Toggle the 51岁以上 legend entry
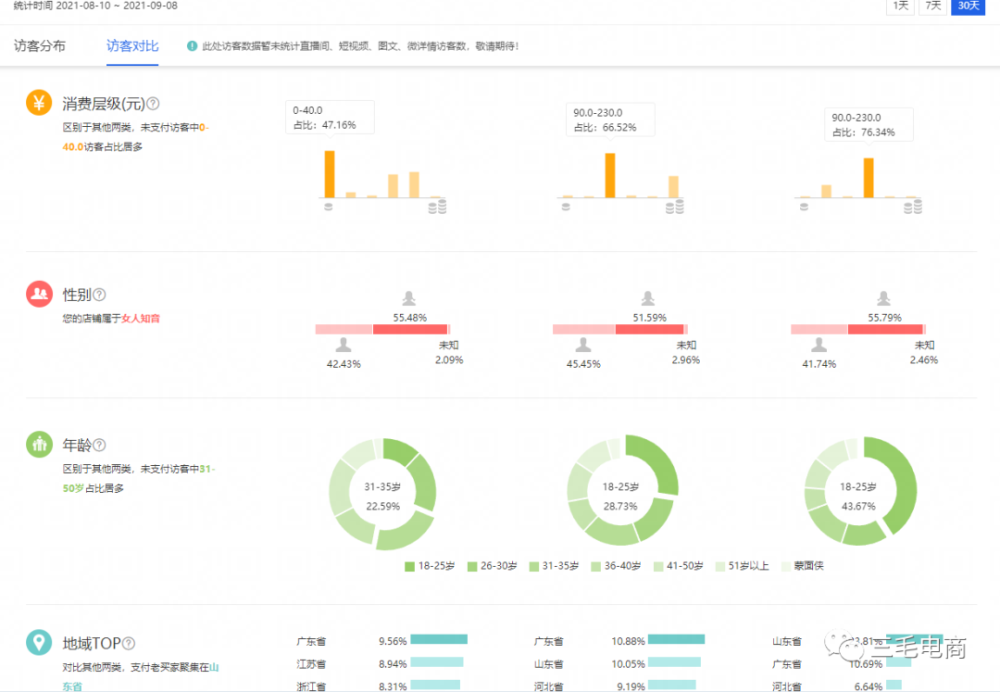 click(742, 566)
